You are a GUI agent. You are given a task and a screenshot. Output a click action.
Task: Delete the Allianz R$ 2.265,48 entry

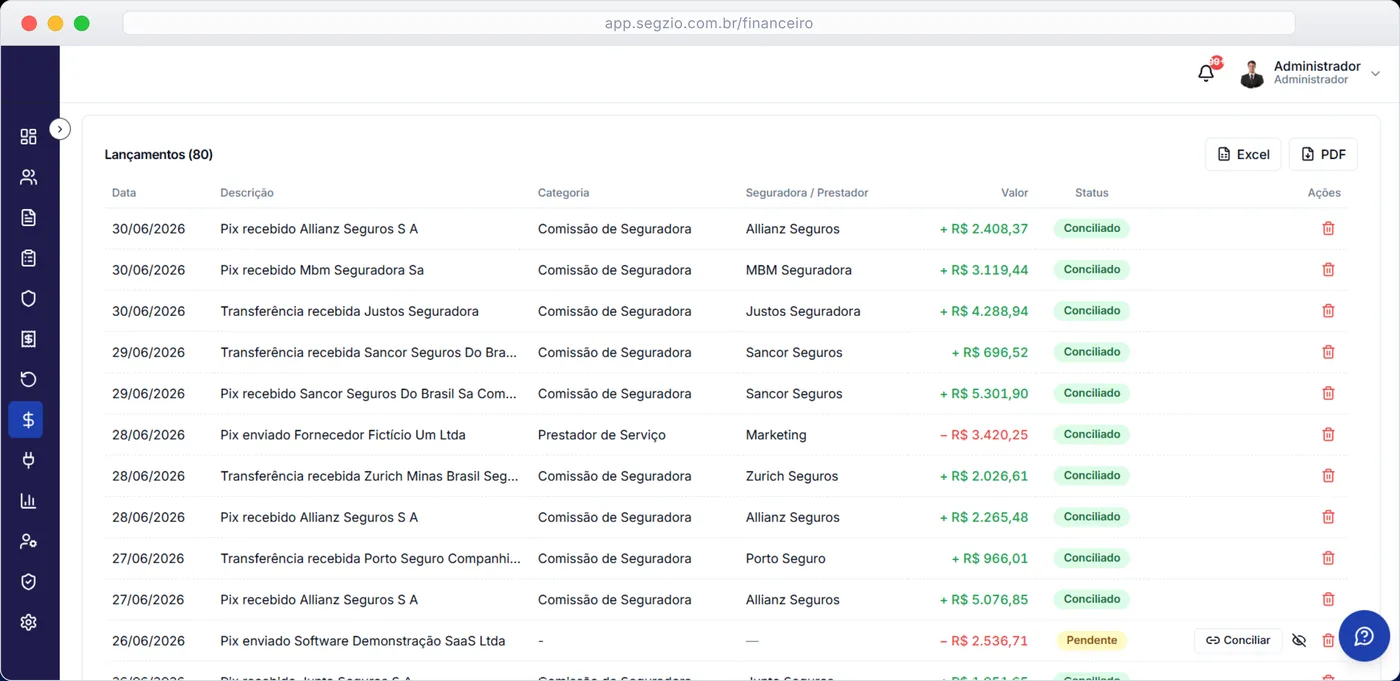[x=1328, y=517]
